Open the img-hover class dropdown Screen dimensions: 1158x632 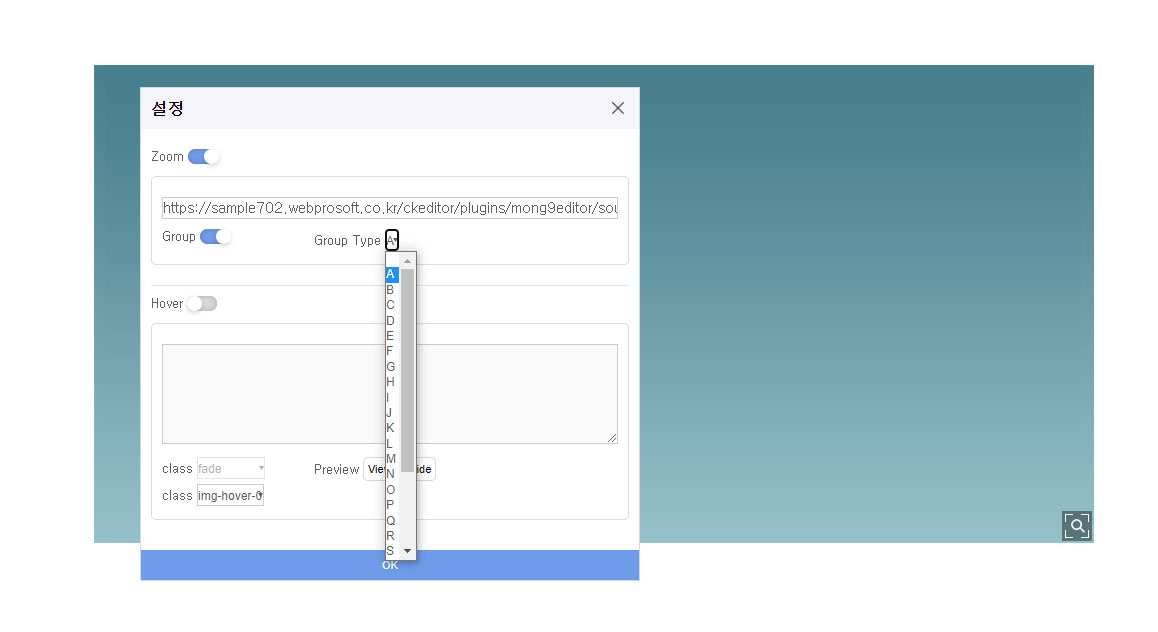(x=231, y=495)
